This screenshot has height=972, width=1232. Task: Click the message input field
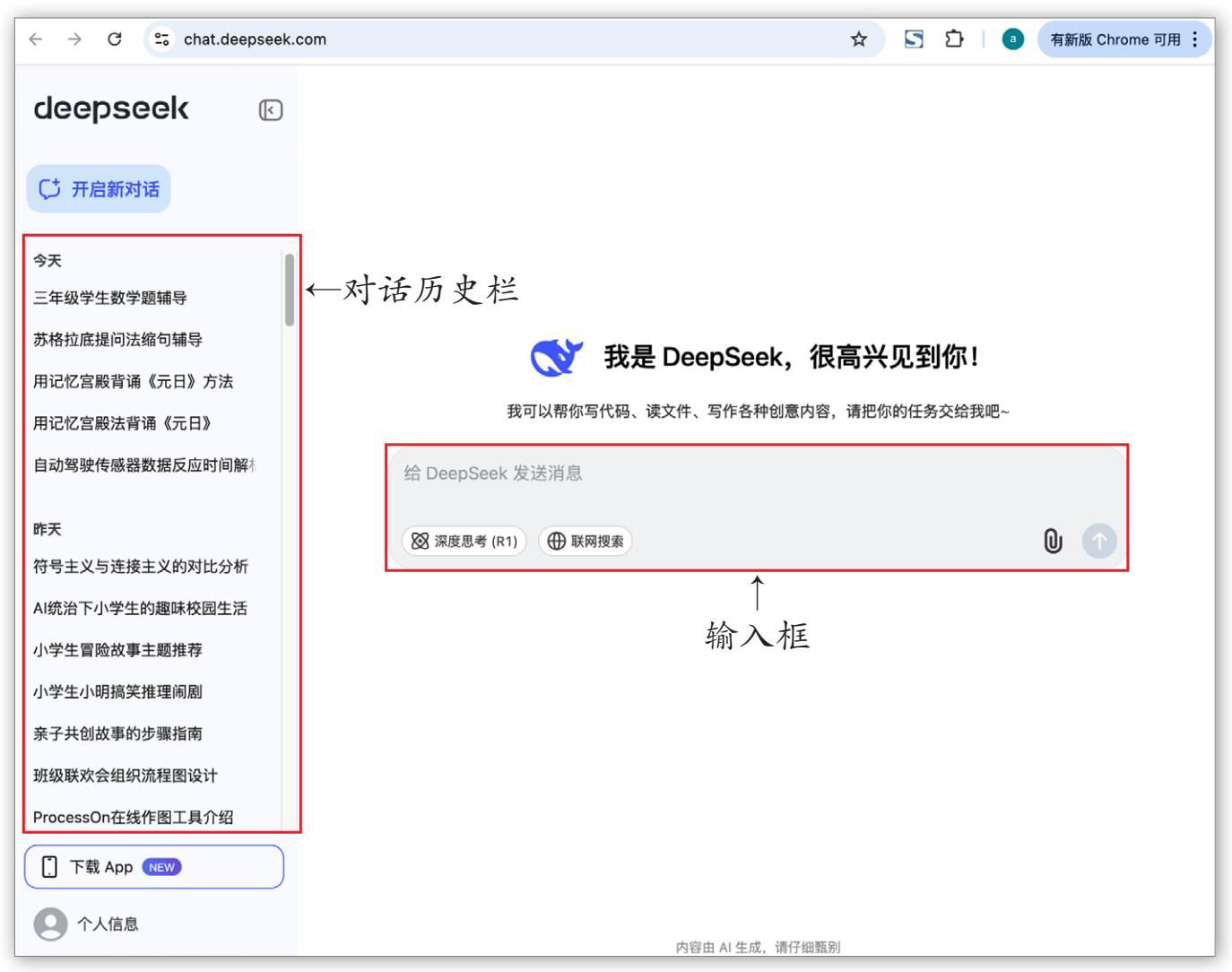[x=756, y=473]
